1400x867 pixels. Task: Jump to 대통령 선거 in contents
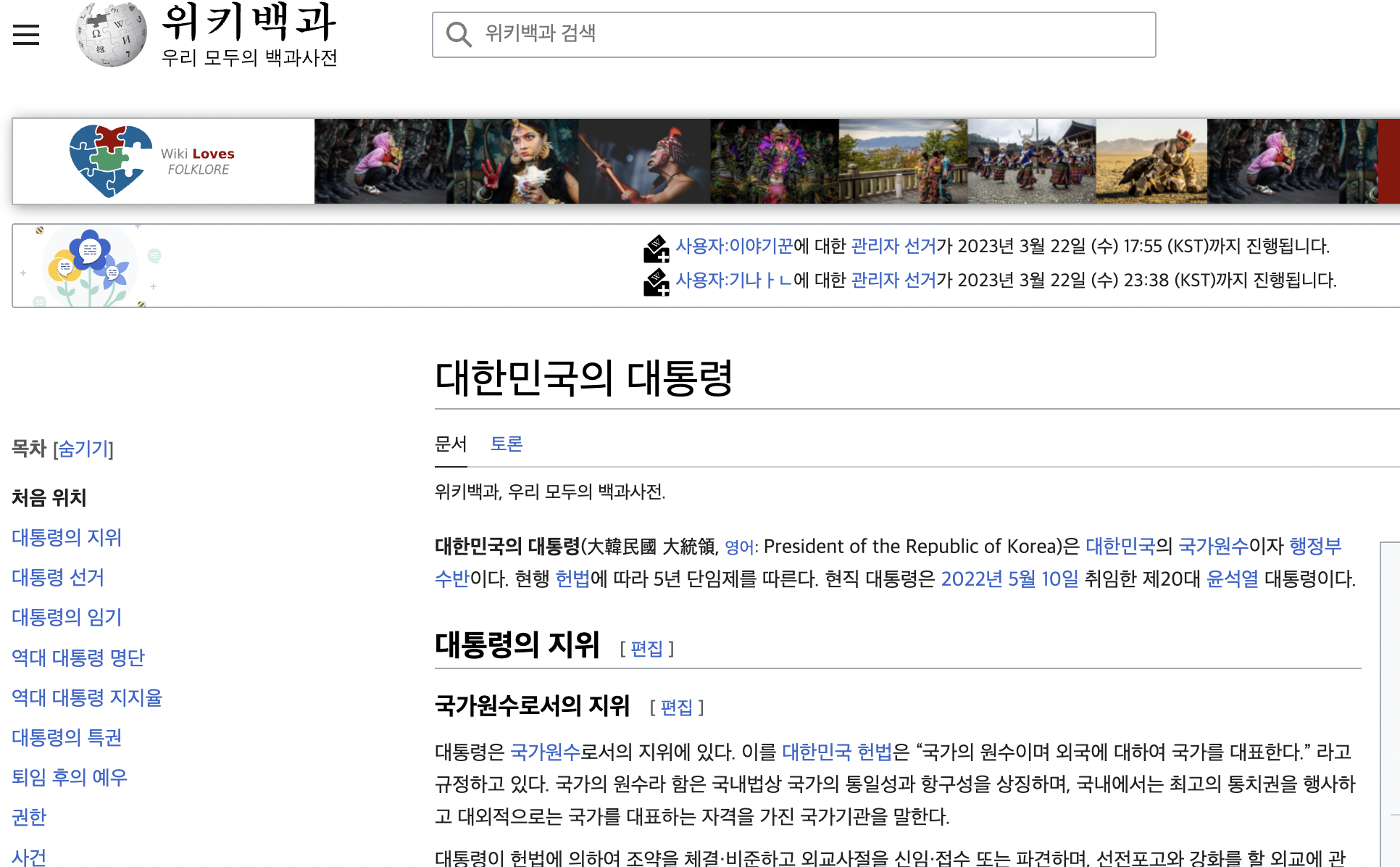[58, 577]
